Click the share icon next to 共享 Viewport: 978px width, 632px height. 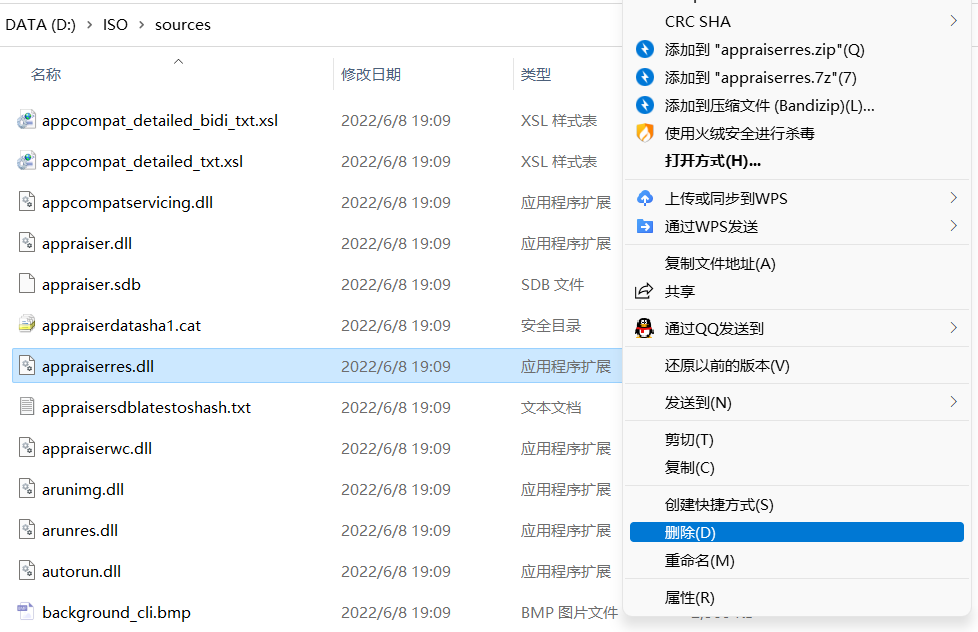tap(645, 292)
